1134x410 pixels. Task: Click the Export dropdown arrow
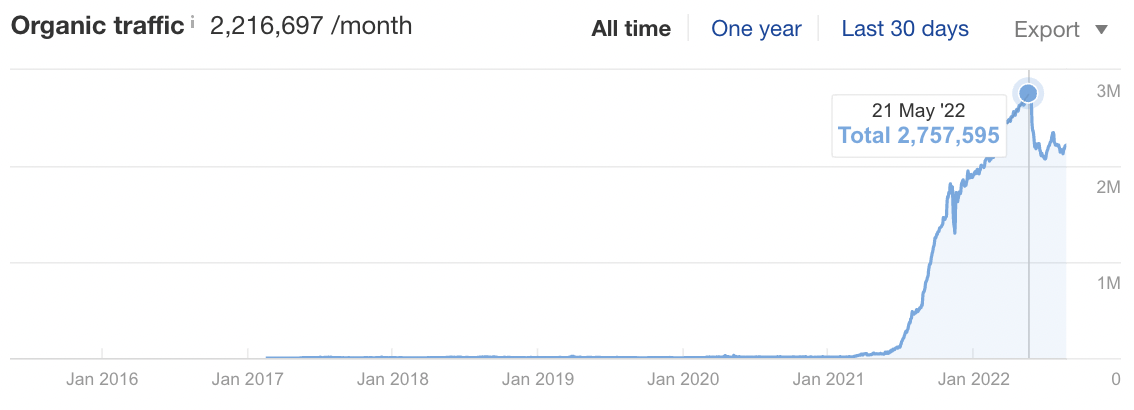[x=1101, y=30]
